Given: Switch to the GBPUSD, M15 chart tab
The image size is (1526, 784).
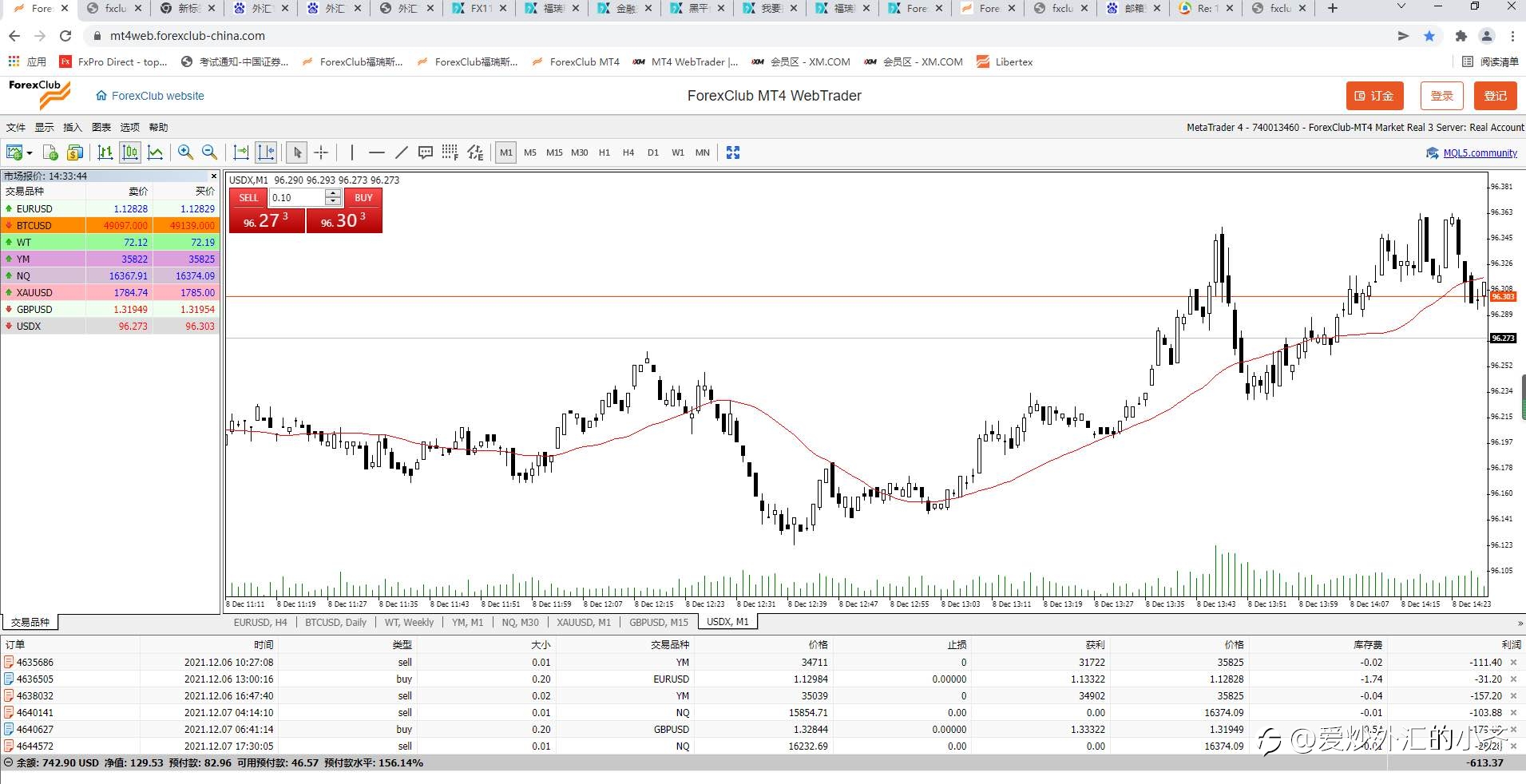Looking at the screenshot, I should (659, 623).
